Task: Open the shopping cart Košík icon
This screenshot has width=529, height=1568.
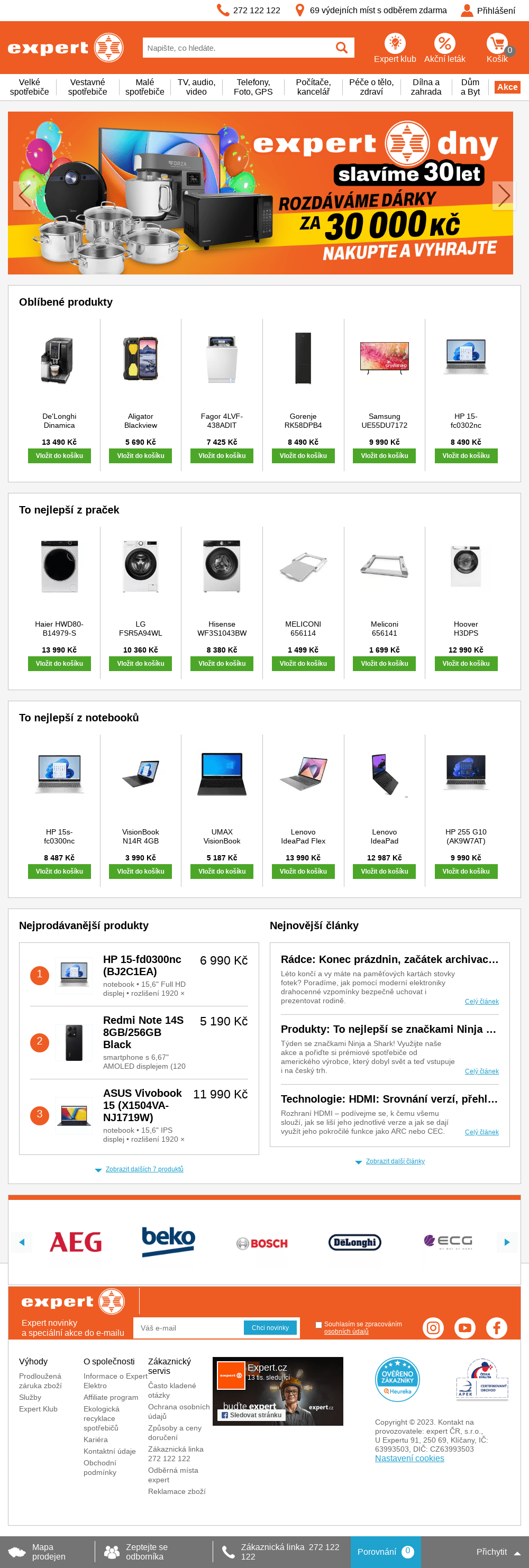Action: click(497, 44)
